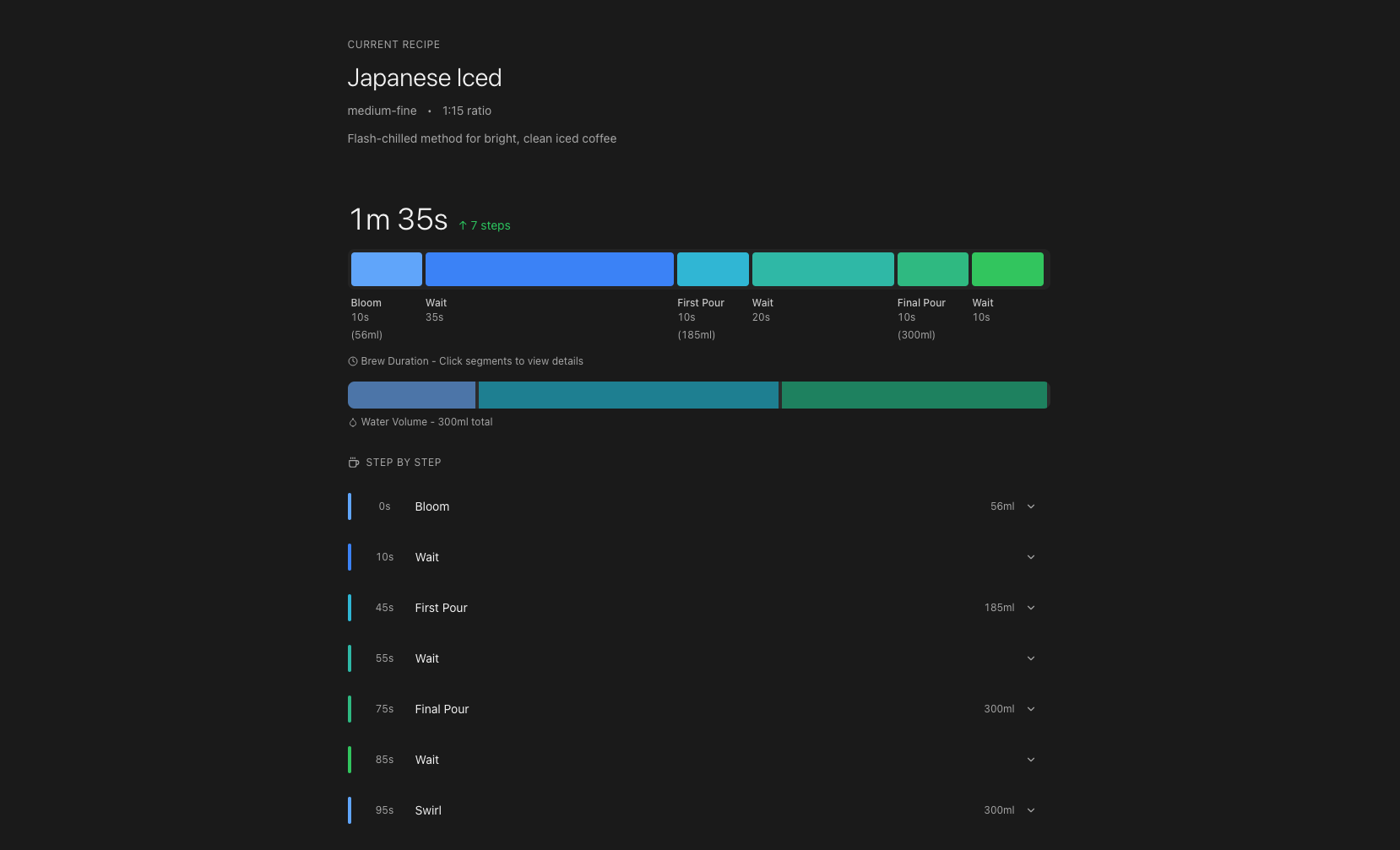The height and width of the screenshot is (850, 1400).
Task: Click the Bloom segment in brew timeline
Action: (x=386, y=269)
